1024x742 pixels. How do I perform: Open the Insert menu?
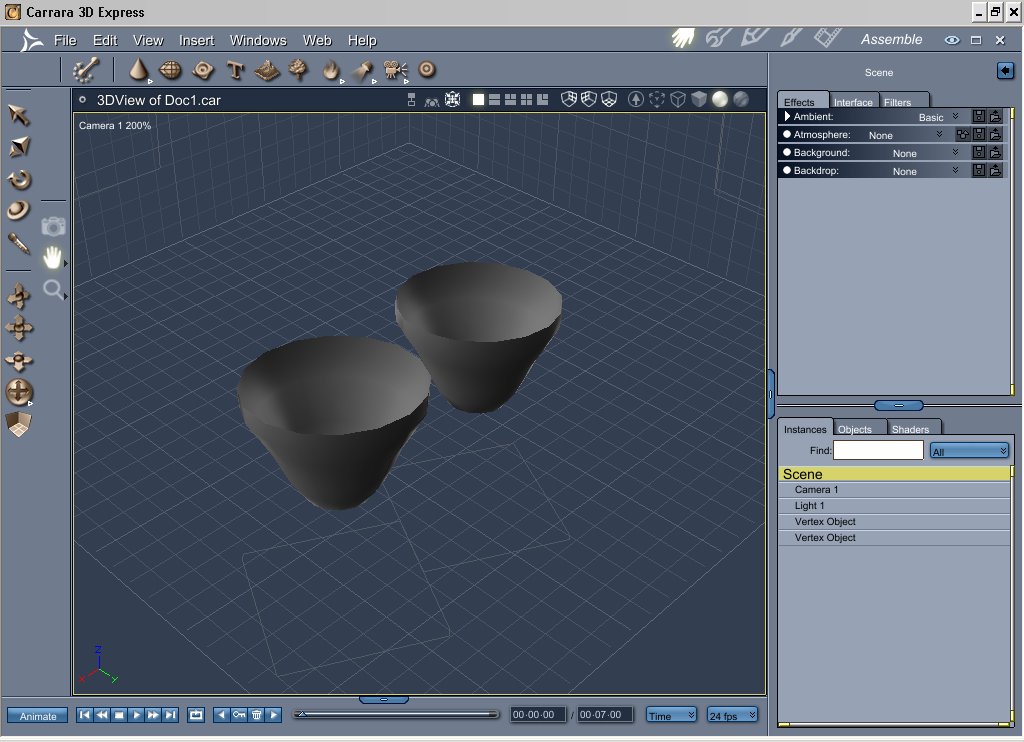(196, 40)
